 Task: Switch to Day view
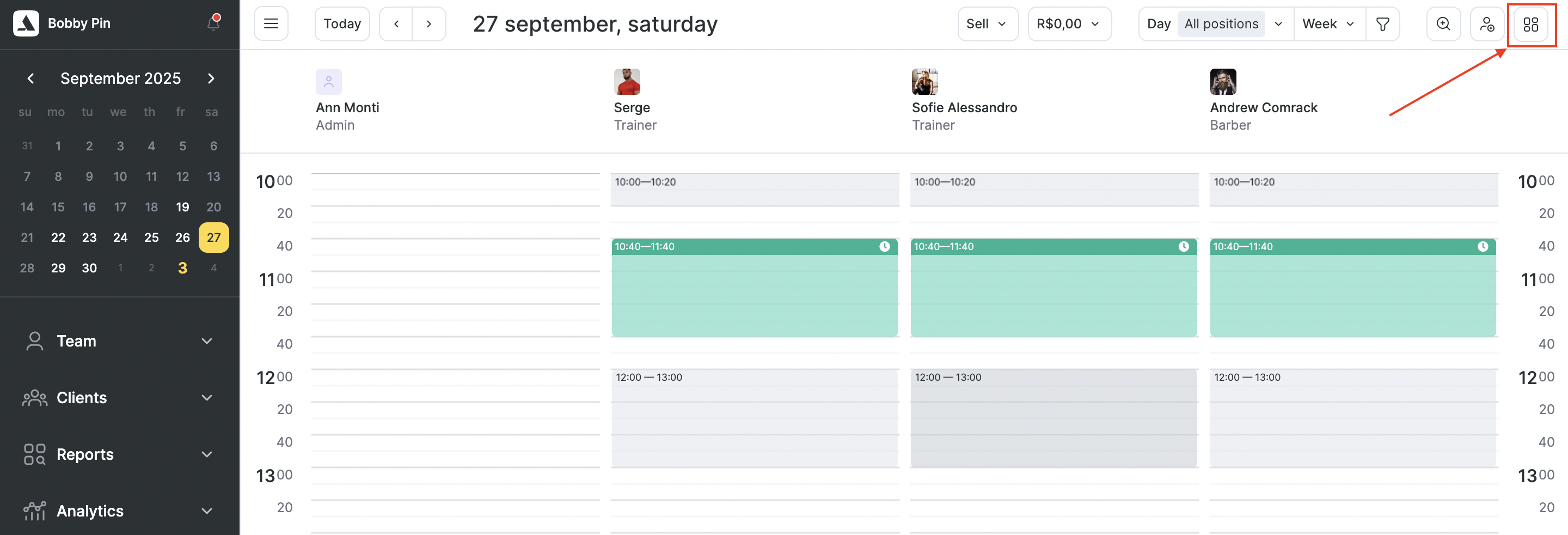(1159, 24)
